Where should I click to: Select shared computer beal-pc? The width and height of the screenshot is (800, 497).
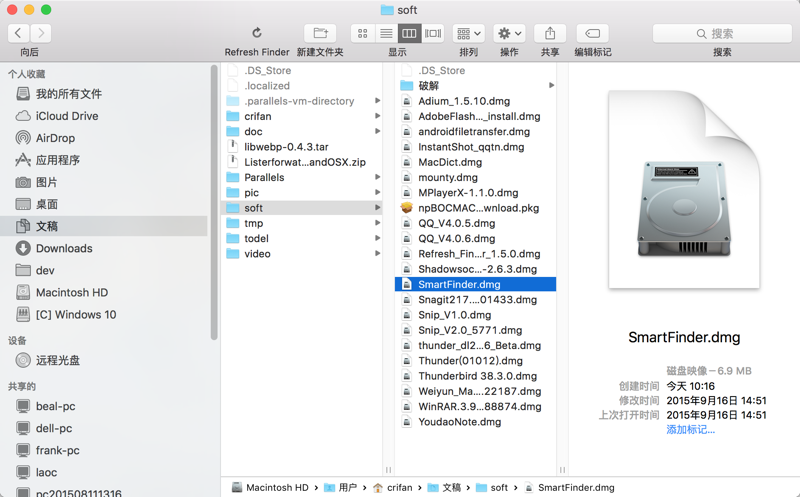[105, 406]
